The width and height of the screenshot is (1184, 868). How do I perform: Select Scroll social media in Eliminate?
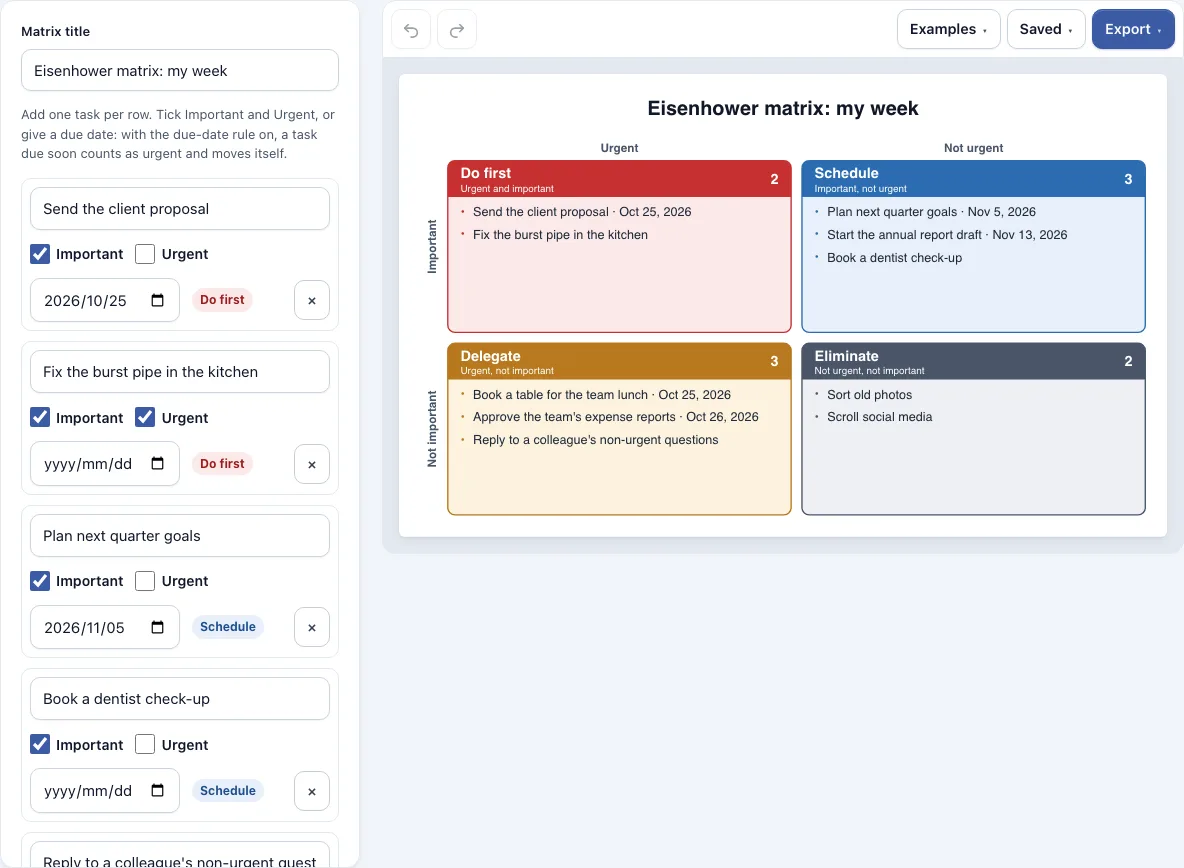879,417
